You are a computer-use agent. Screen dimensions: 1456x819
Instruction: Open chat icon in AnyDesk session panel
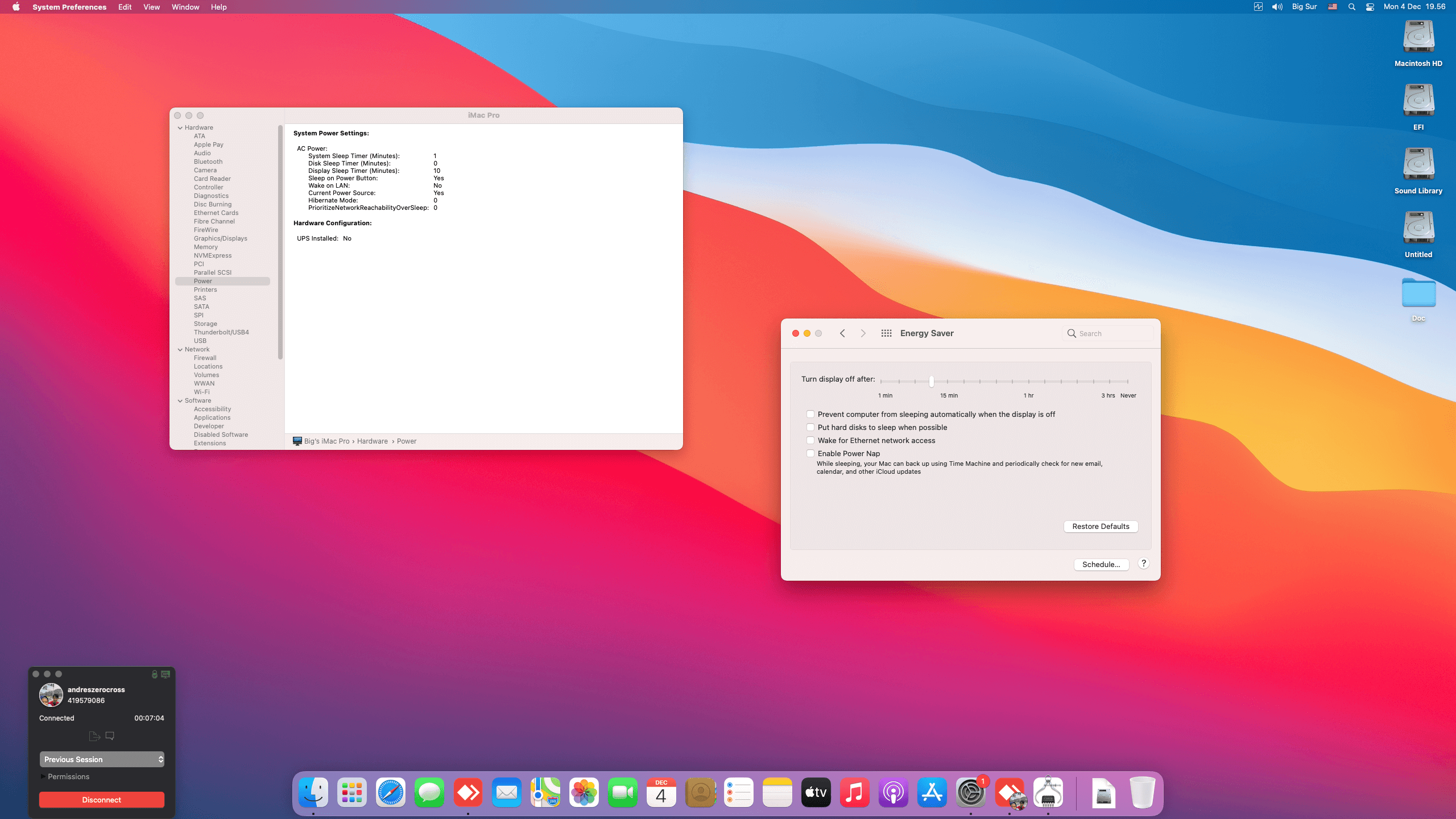click(x=110, y=735)
